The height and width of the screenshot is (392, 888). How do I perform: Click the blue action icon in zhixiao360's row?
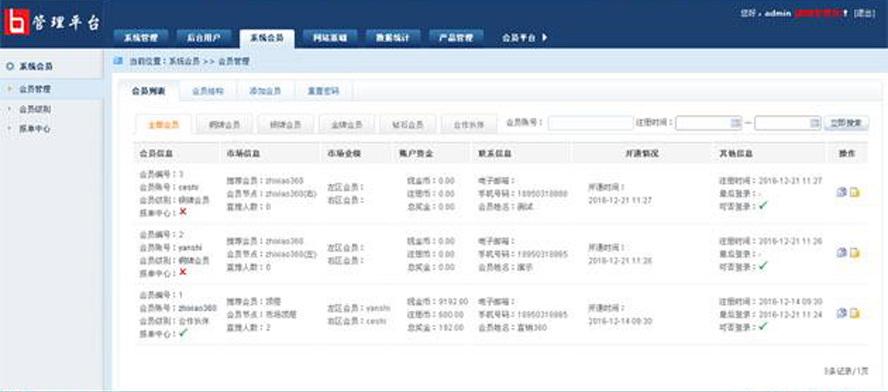click(842, 313)
